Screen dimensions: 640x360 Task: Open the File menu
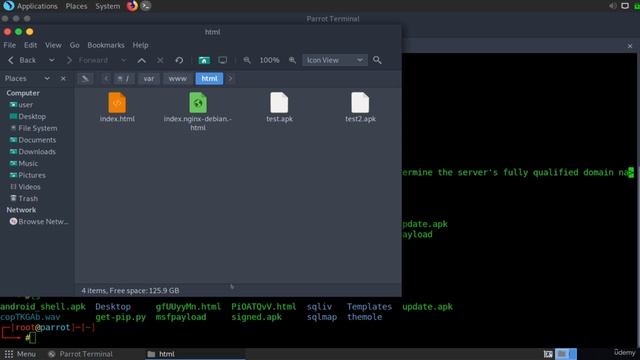pos(9,45)
